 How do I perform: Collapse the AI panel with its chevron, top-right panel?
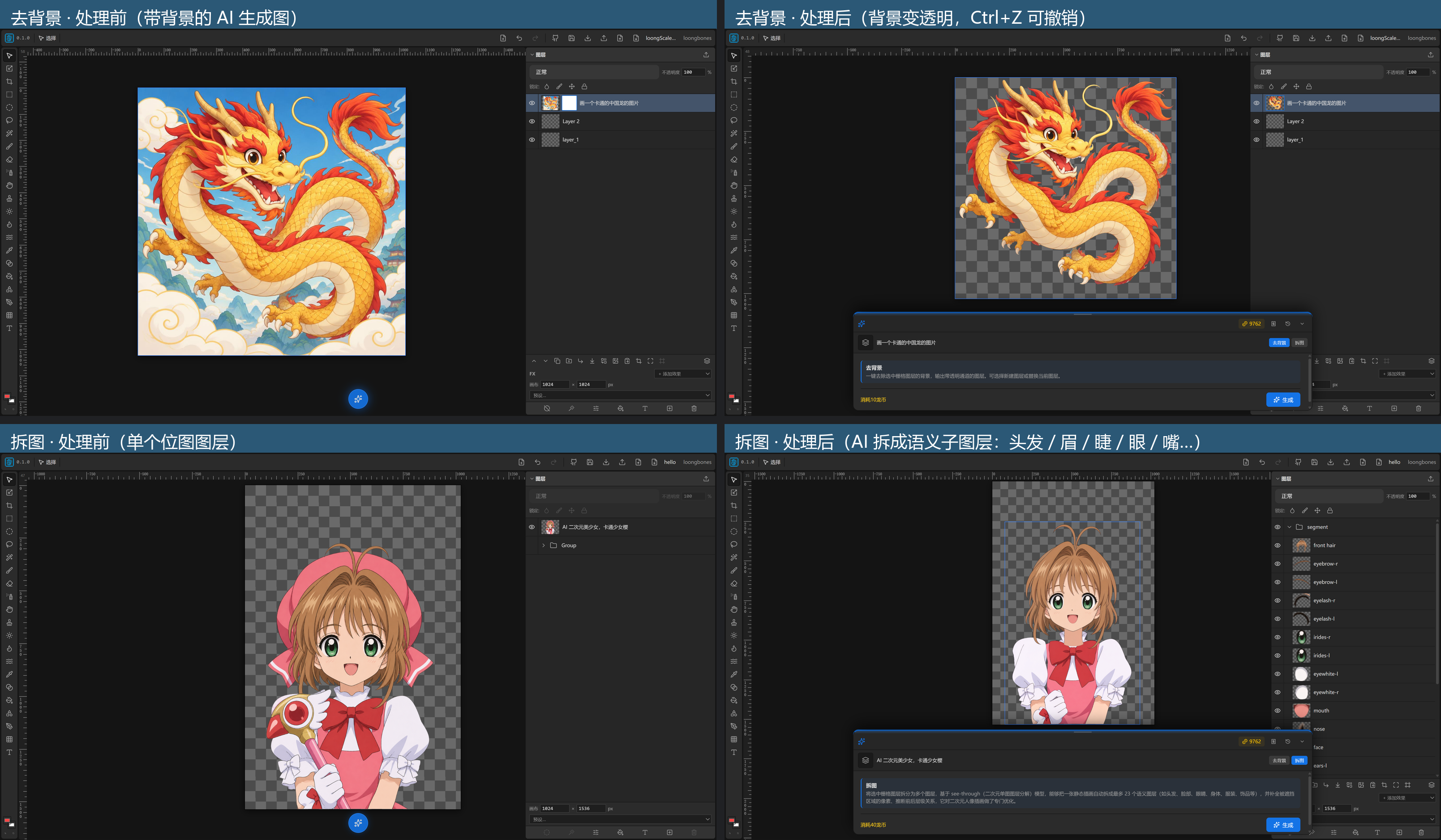point(1302,324)
